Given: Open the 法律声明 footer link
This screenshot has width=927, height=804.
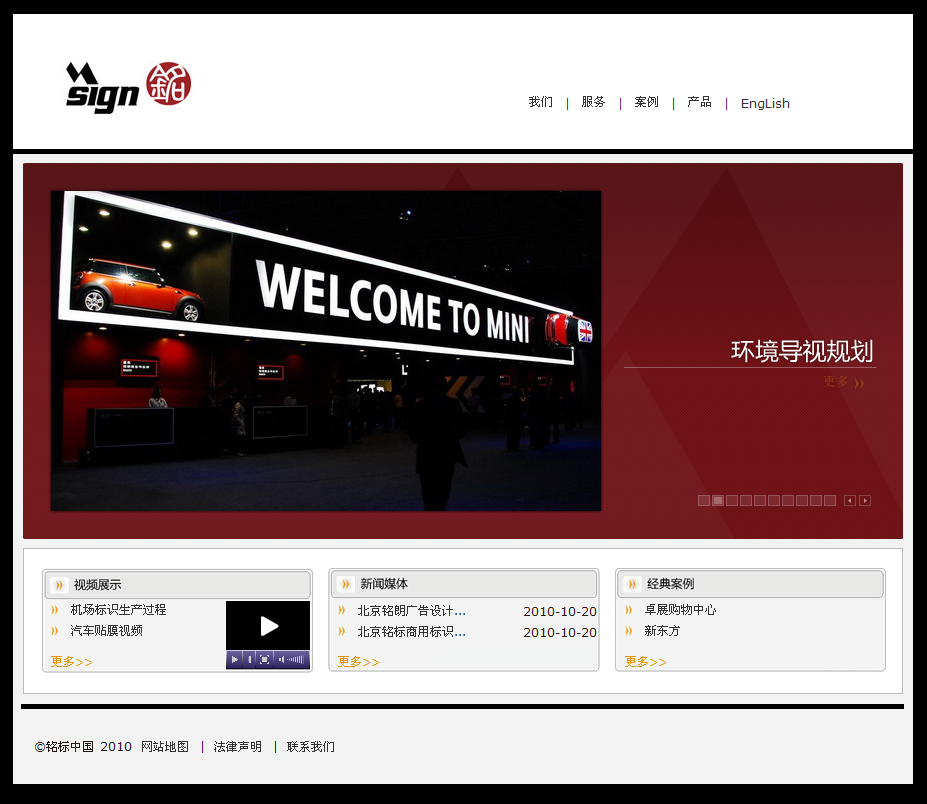Looking at the screenshot, I should pyautogui.click(x=238, y=747).
